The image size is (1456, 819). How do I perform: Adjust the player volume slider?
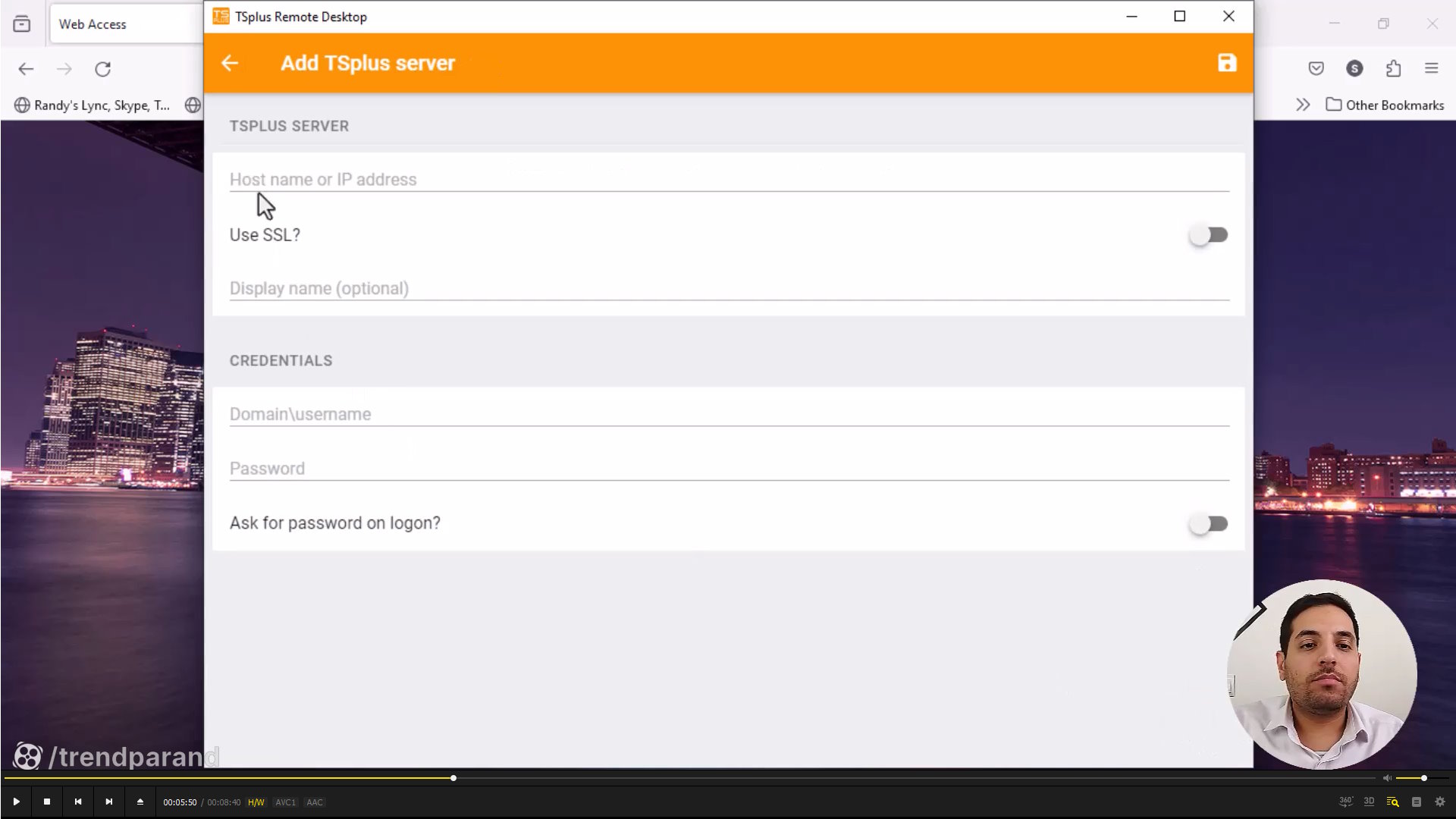pos(1423,778)
